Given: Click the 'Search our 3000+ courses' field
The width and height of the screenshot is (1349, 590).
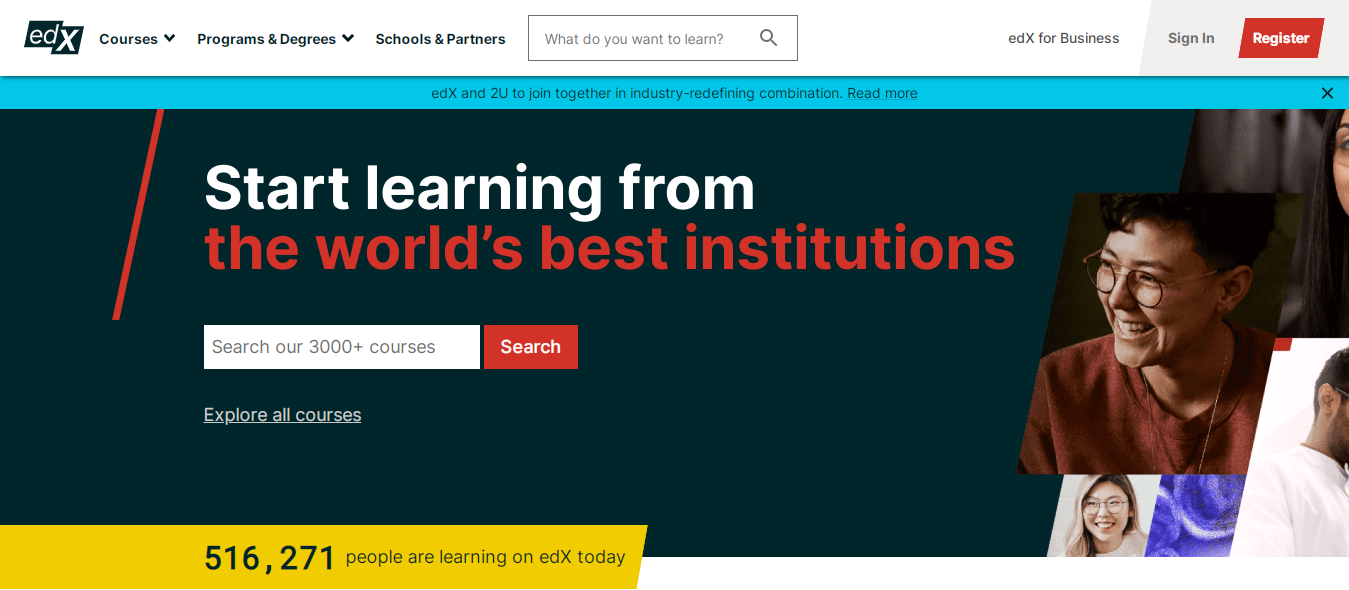Looking at the screenshot, I should (341, 347).
